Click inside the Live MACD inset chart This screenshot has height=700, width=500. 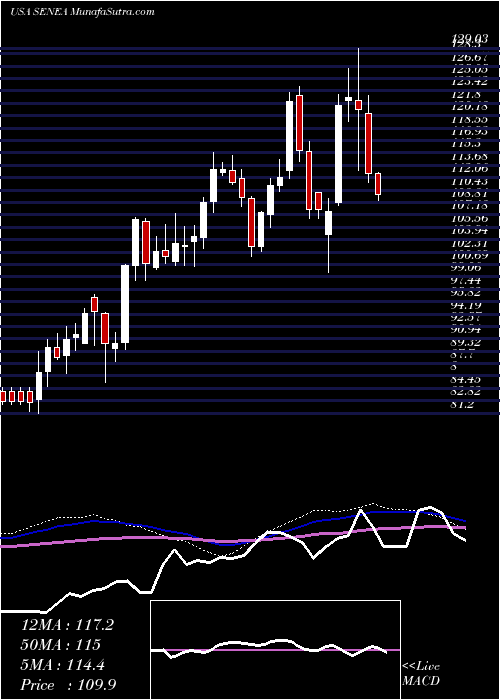[275, 650]
